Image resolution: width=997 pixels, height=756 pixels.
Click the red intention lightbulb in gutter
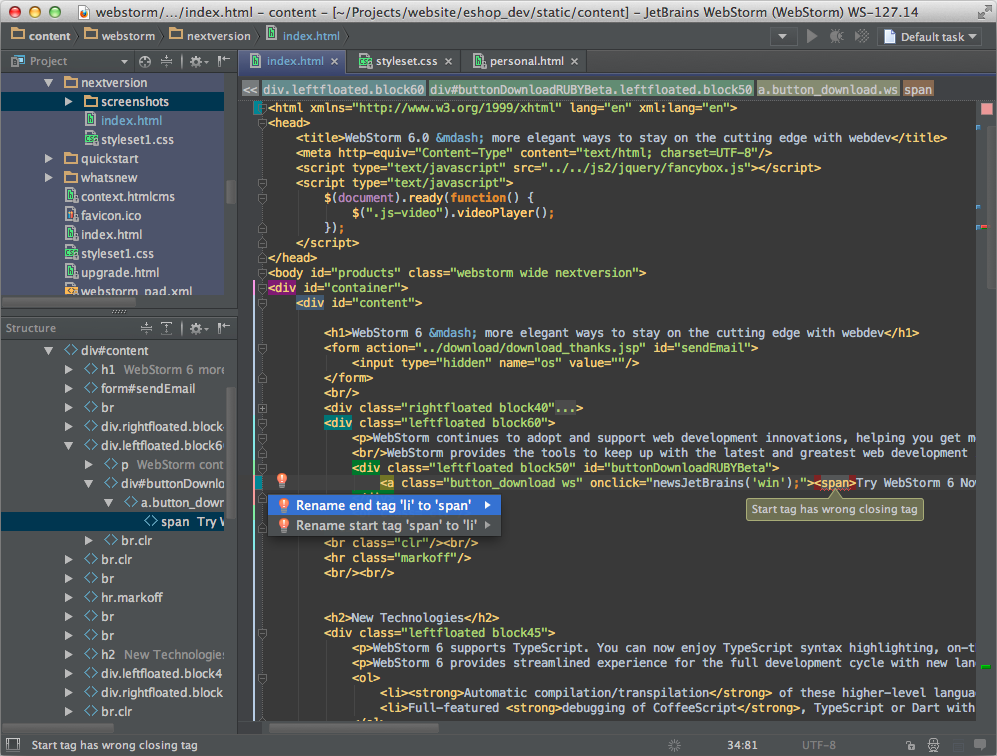282,482
